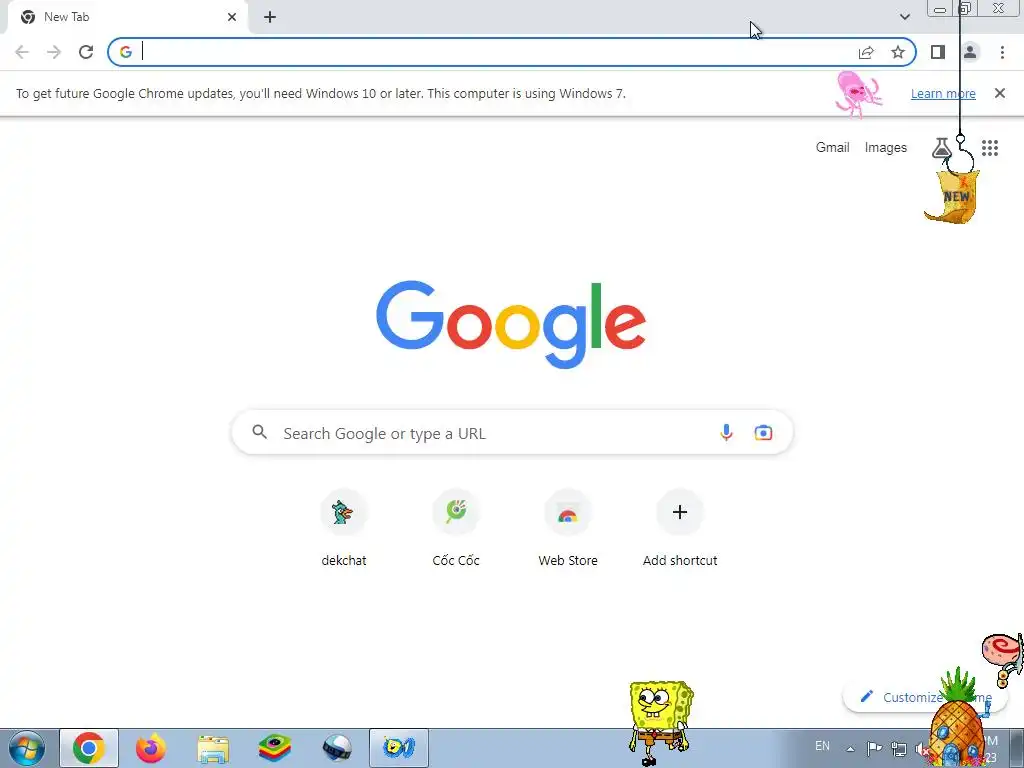
Task: Open the Chrome profile avatar
Action: [x=970, y=52]
